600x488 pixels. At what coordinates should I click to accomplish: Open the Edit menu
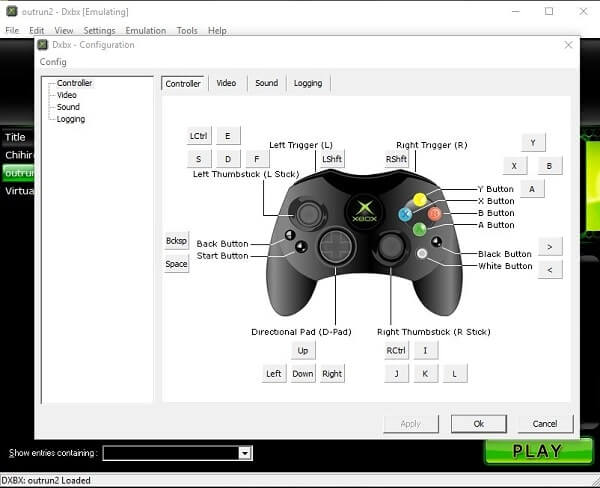(x=37, y=30)
